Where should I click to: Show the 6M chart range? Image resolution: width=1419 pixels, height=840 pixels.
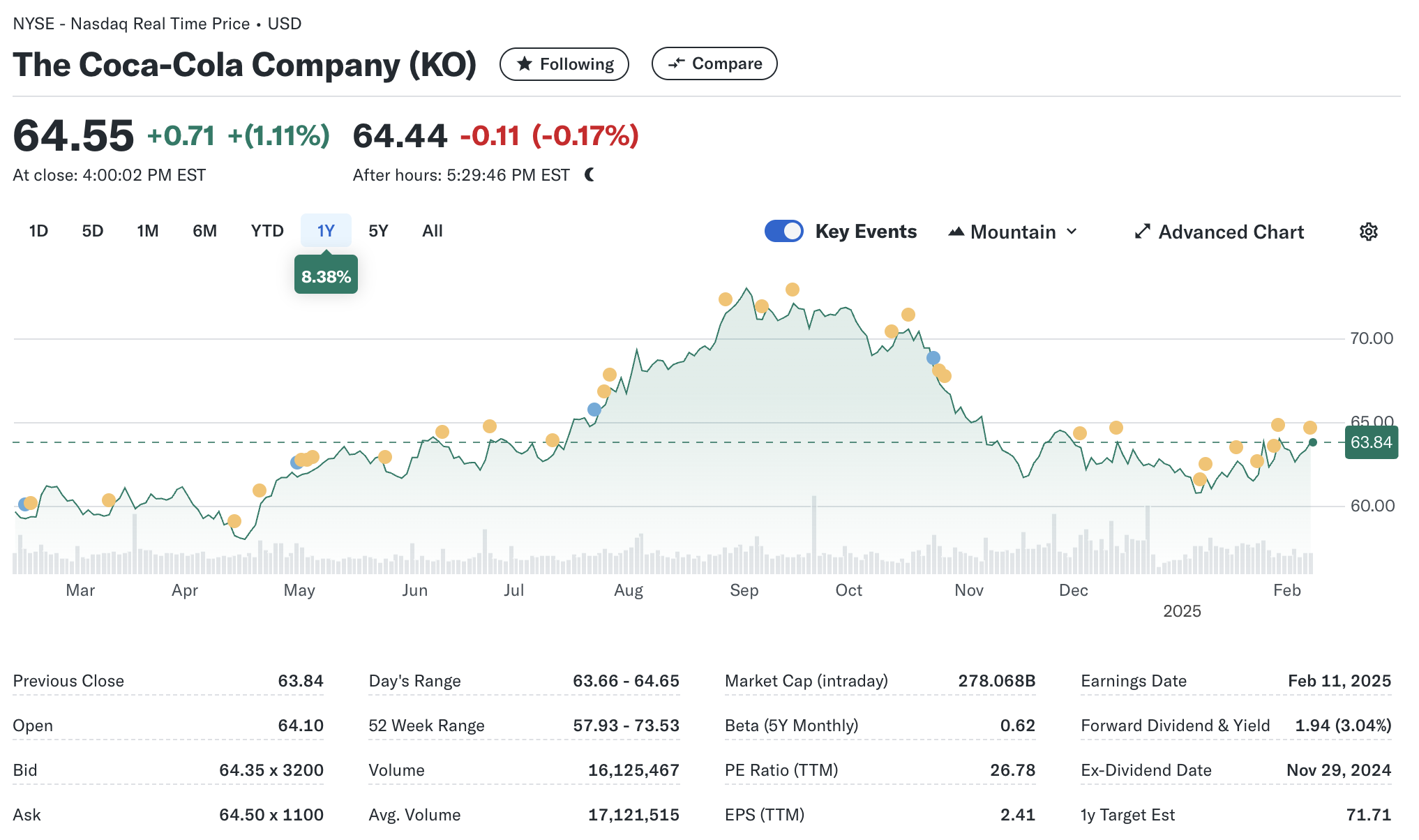click(204, 231)
